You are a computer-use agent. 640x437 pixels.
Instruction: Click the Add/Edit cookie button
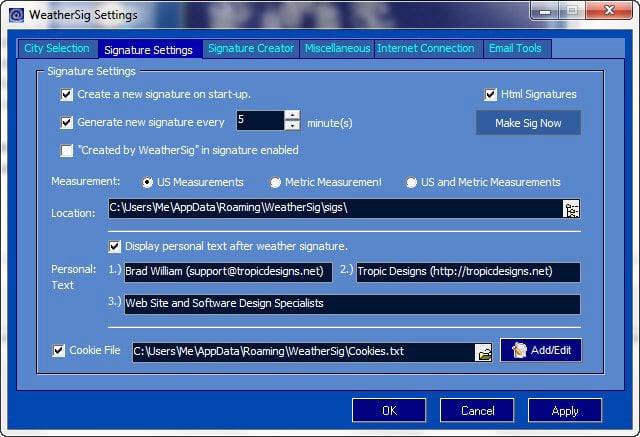coord(541,351)
